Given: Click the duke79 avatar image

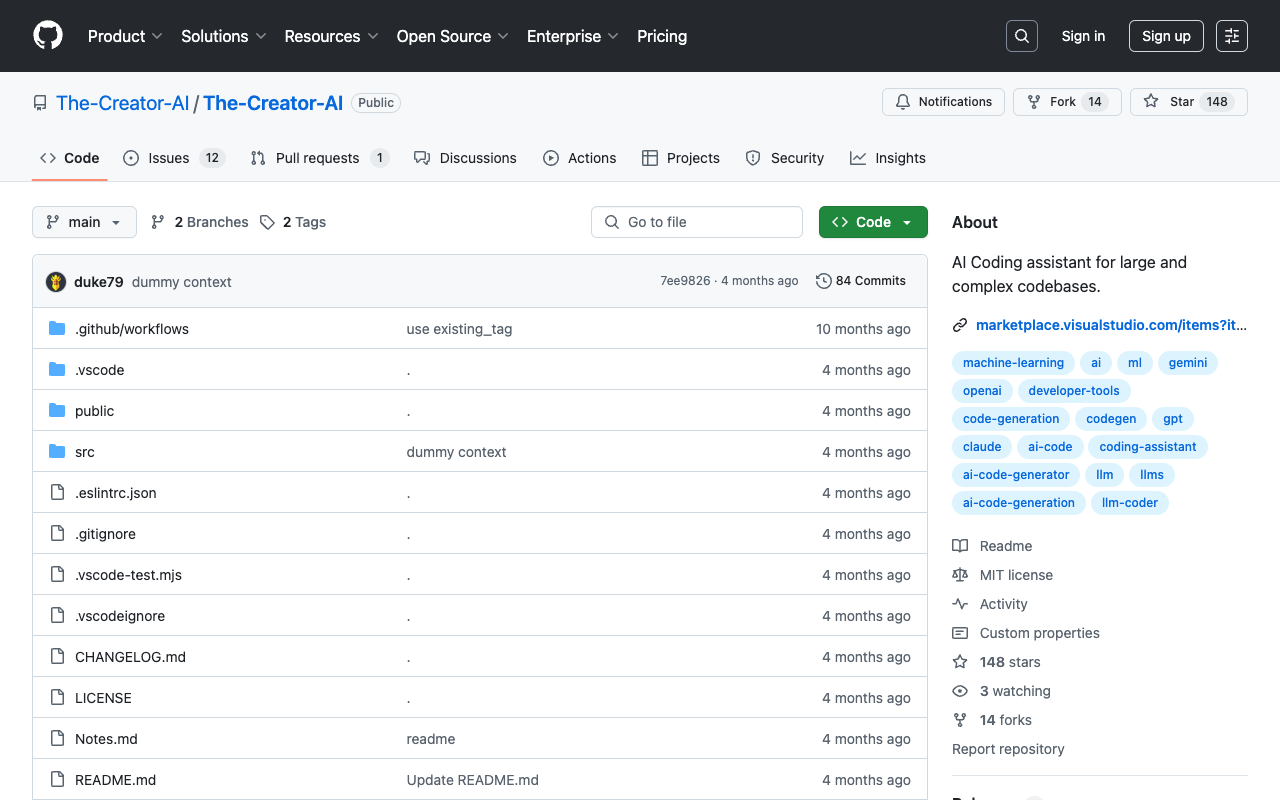Looking at the screenshot, I should pos(56,282).
